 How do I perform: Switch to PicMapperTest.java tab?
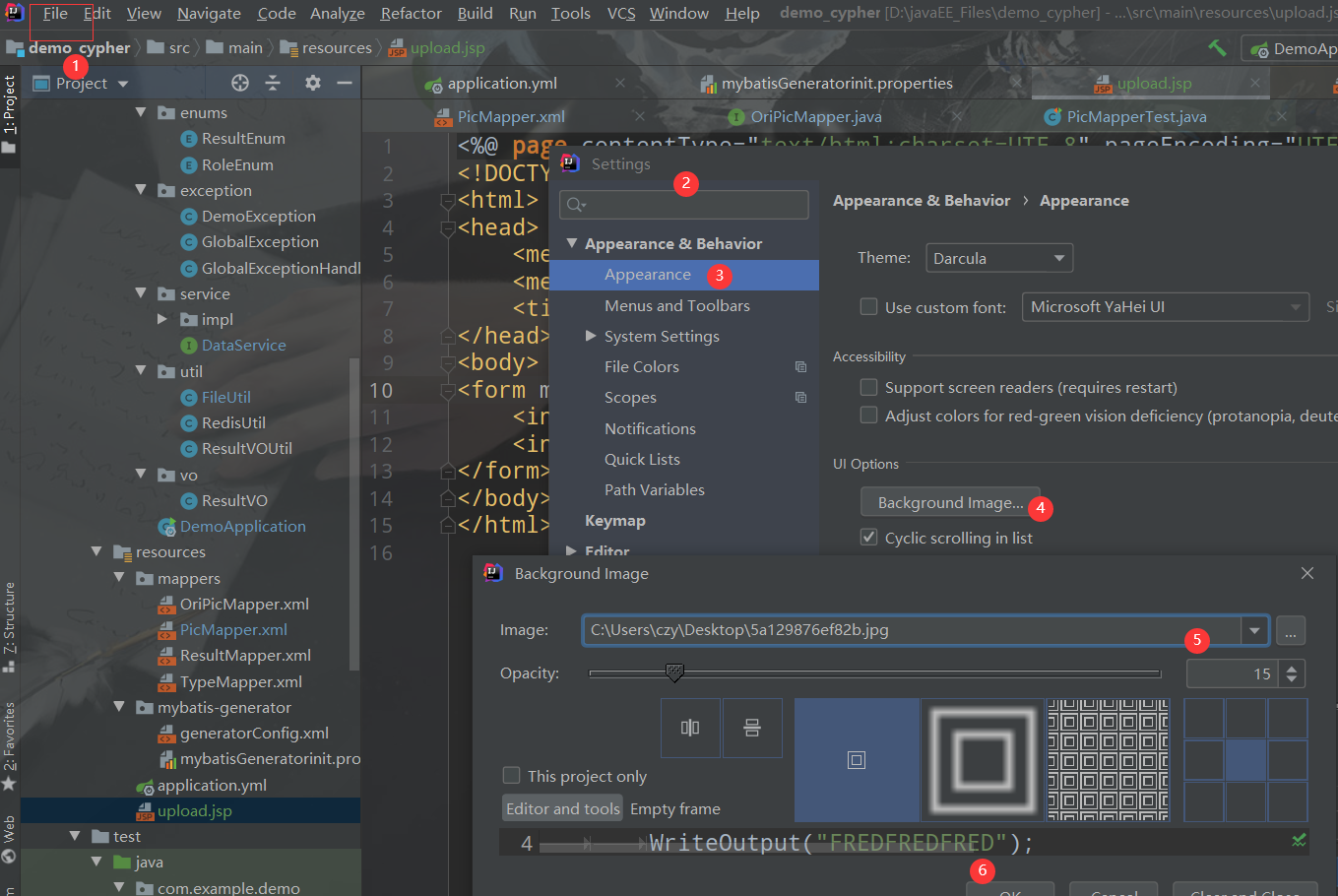pyautogui.click(x=1136, y=116)
